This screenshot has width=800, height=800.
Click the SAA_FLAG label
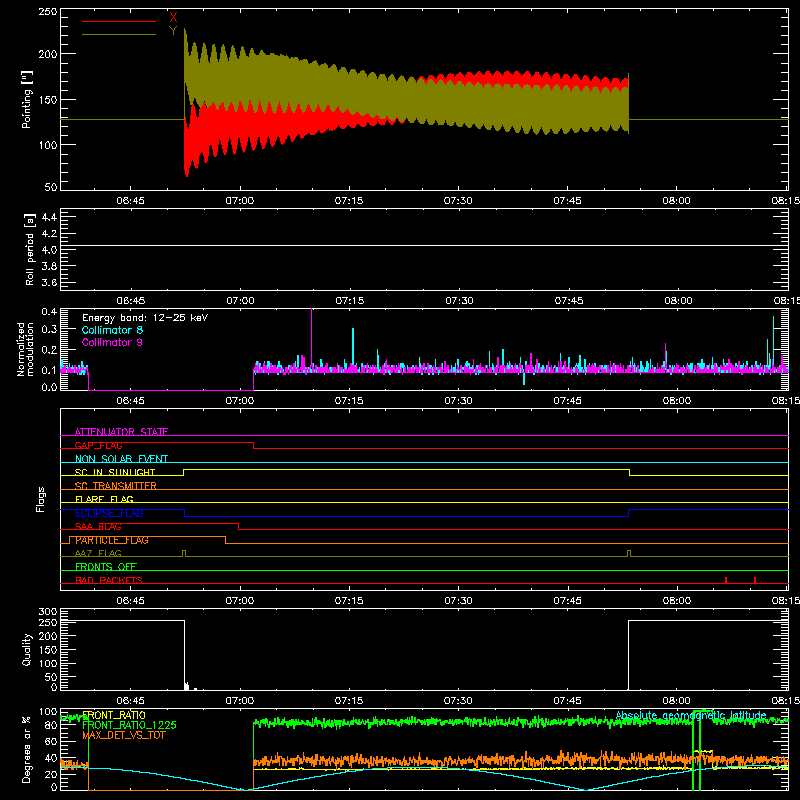coord(98,527)
